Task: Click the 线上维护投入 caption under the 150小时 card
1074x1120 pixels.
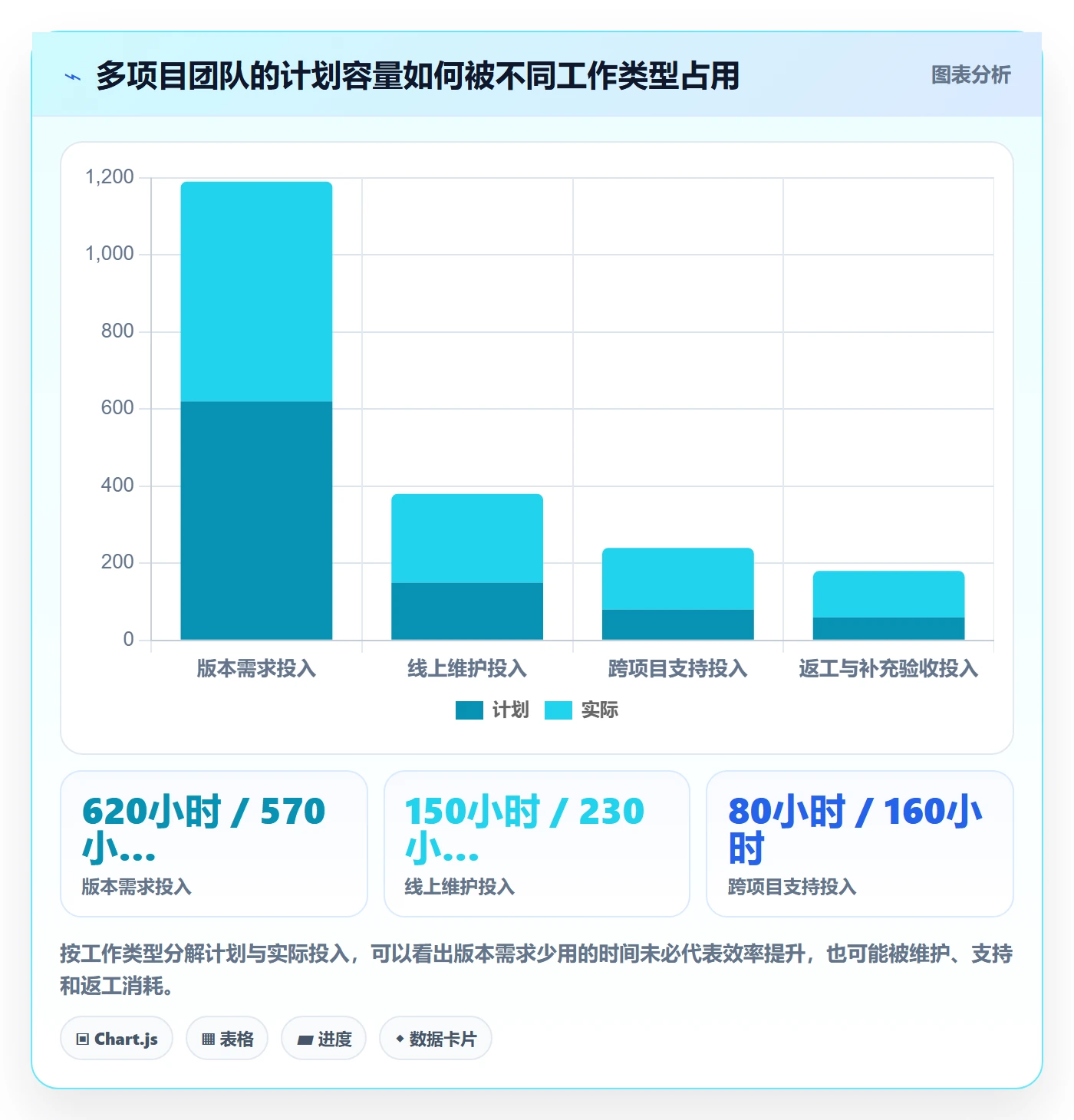Action: tap(460, 887)
